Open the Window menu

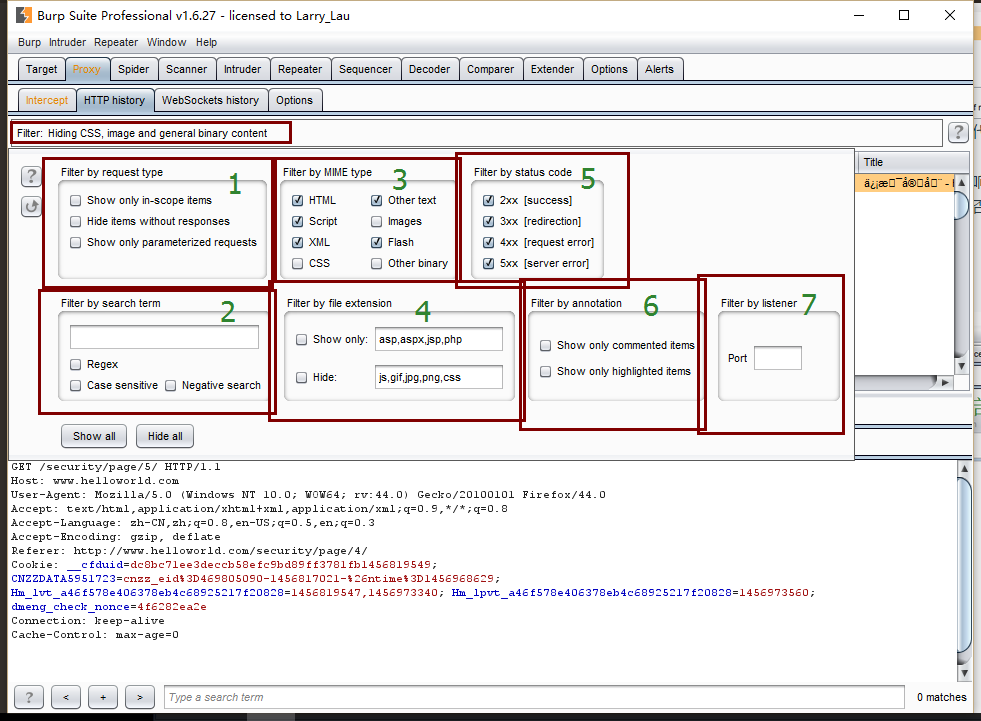(x=166, y=42)
